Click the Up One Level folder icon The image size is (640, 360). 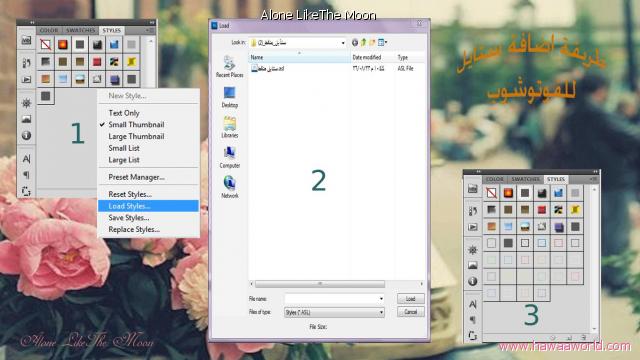pos(363,42)
